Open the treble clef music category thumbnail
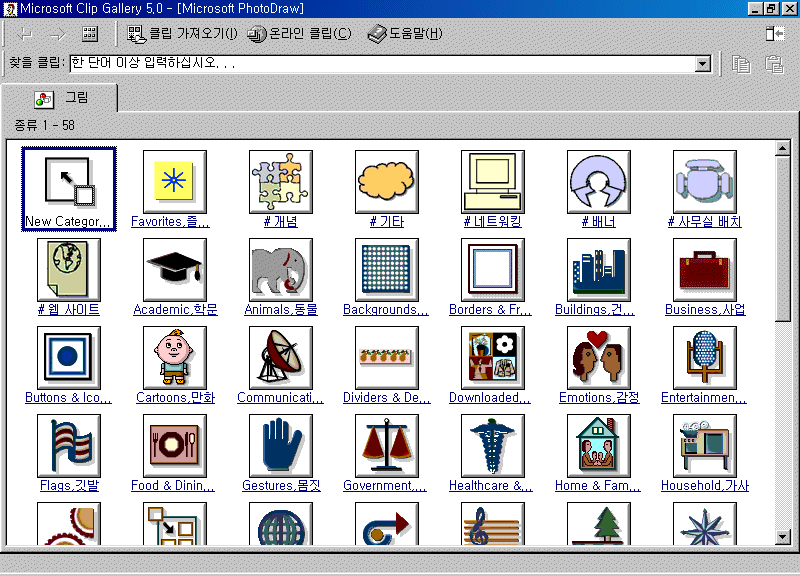The width and height of the screenshot is (800, 576). [x=493, y=523]
